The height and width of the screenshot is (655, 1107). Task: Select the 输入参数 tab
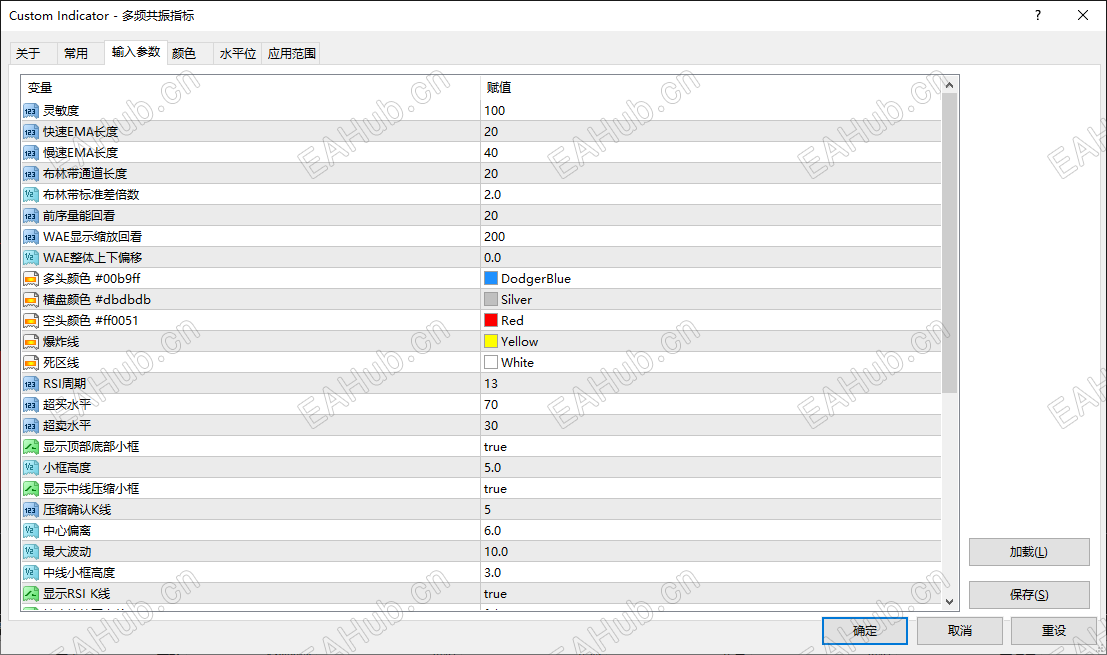point(136,52)
